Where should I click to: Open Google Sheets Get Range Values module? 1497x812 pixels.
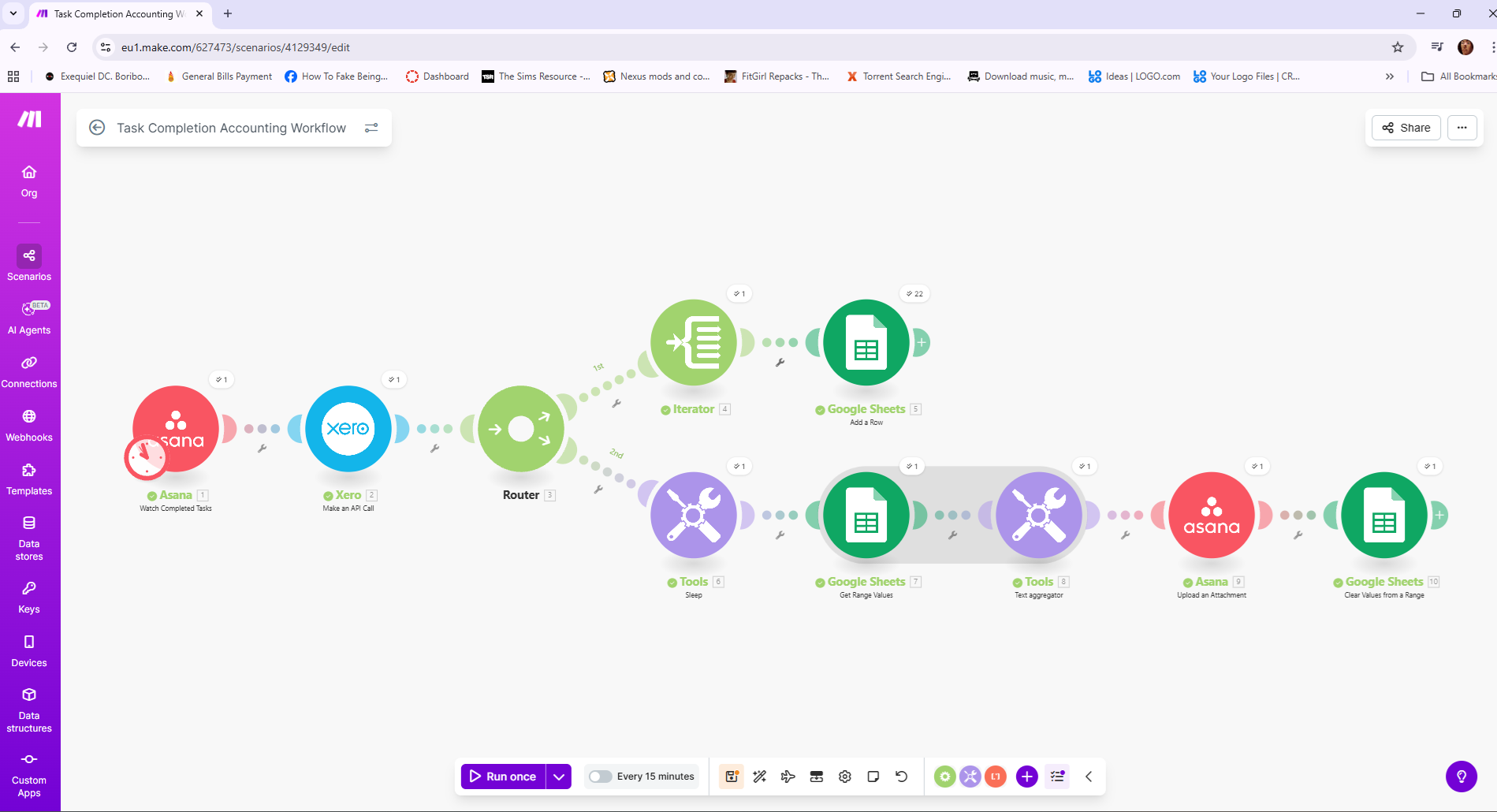tap(866, 515)
